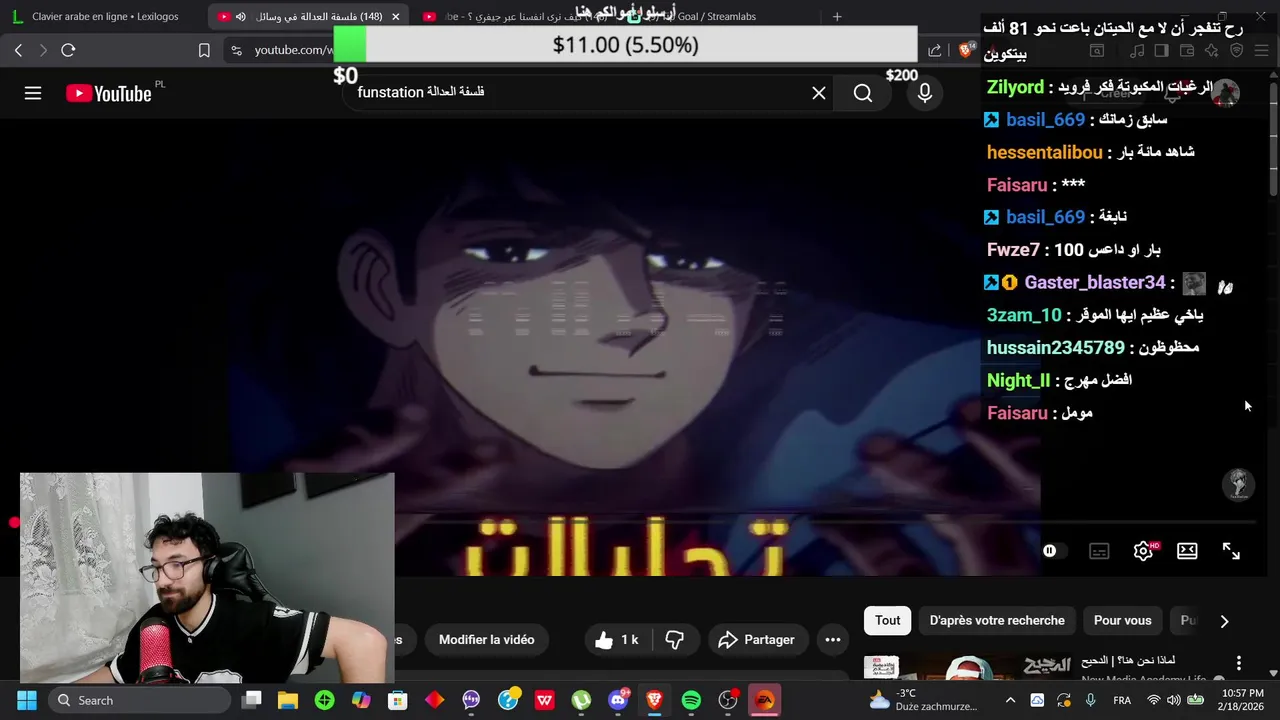Click the 3zam_10 chat username

point(1024,315)
